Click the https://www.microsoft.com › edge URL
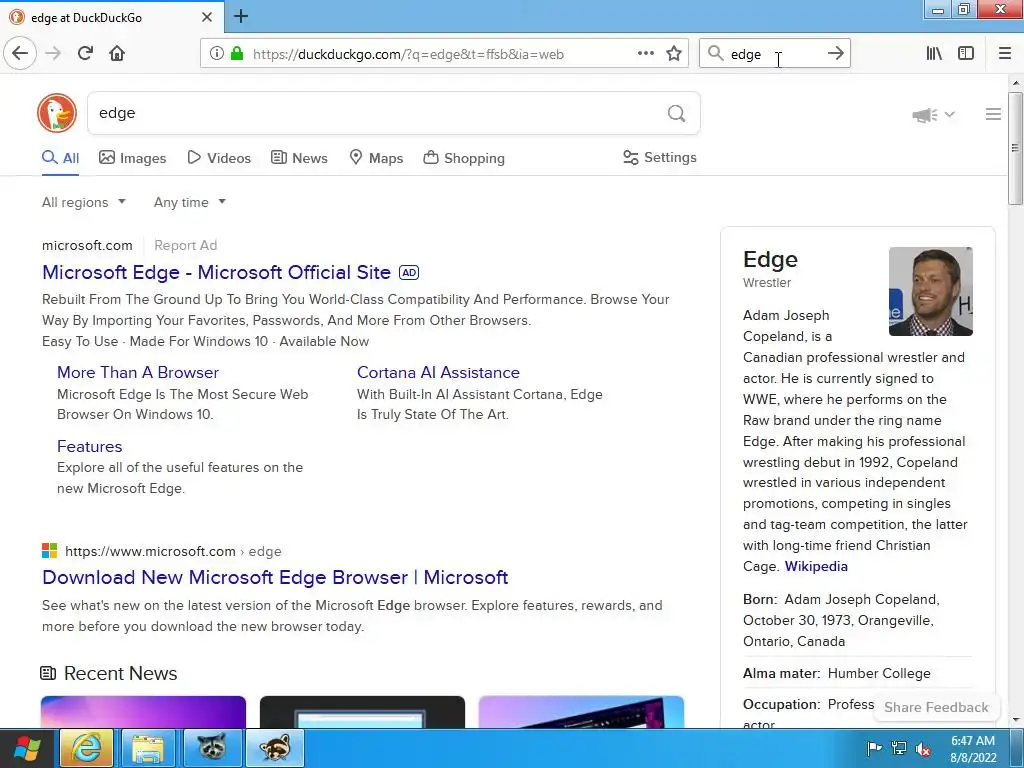1024x768 pixels. [173, 551]
